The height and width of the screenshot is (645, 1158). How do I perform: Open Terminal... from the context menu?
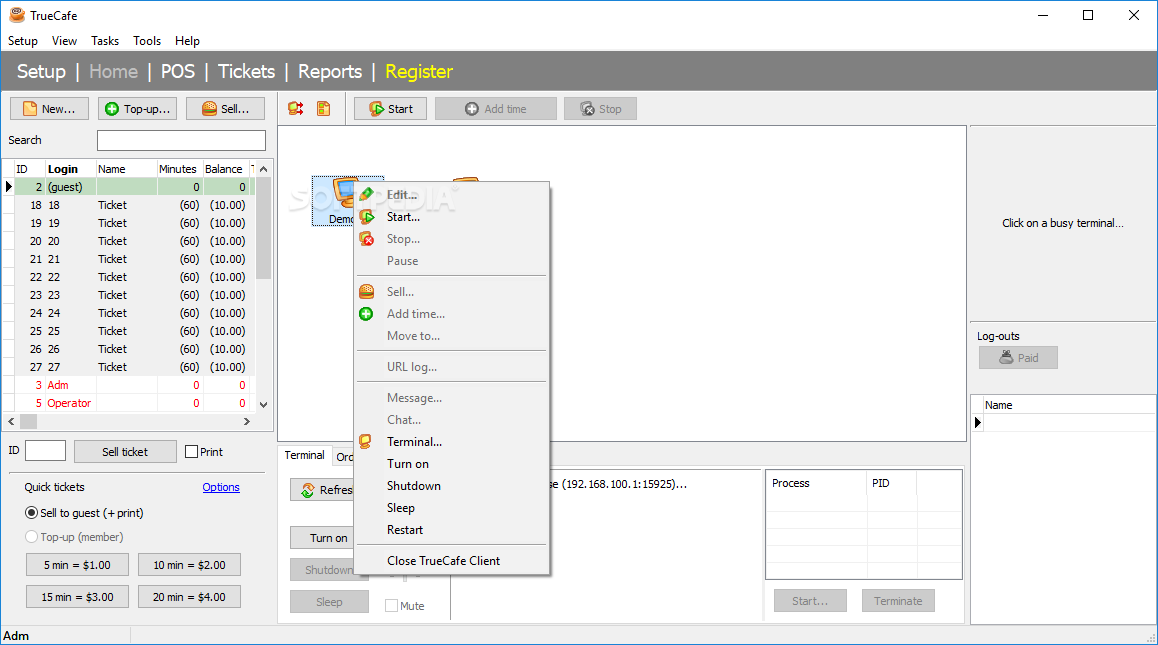click(x=452, y=442)
